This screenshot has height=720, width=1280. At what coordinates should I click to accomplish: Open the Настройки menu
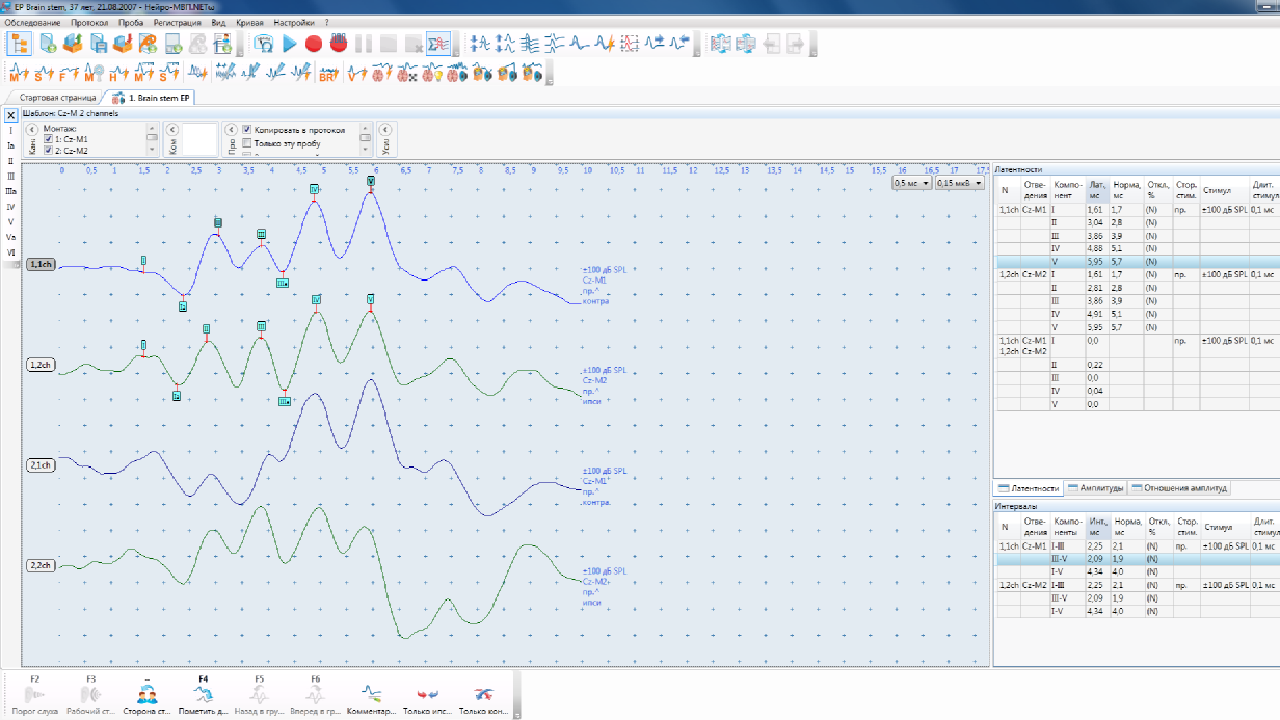click(294, 22)
